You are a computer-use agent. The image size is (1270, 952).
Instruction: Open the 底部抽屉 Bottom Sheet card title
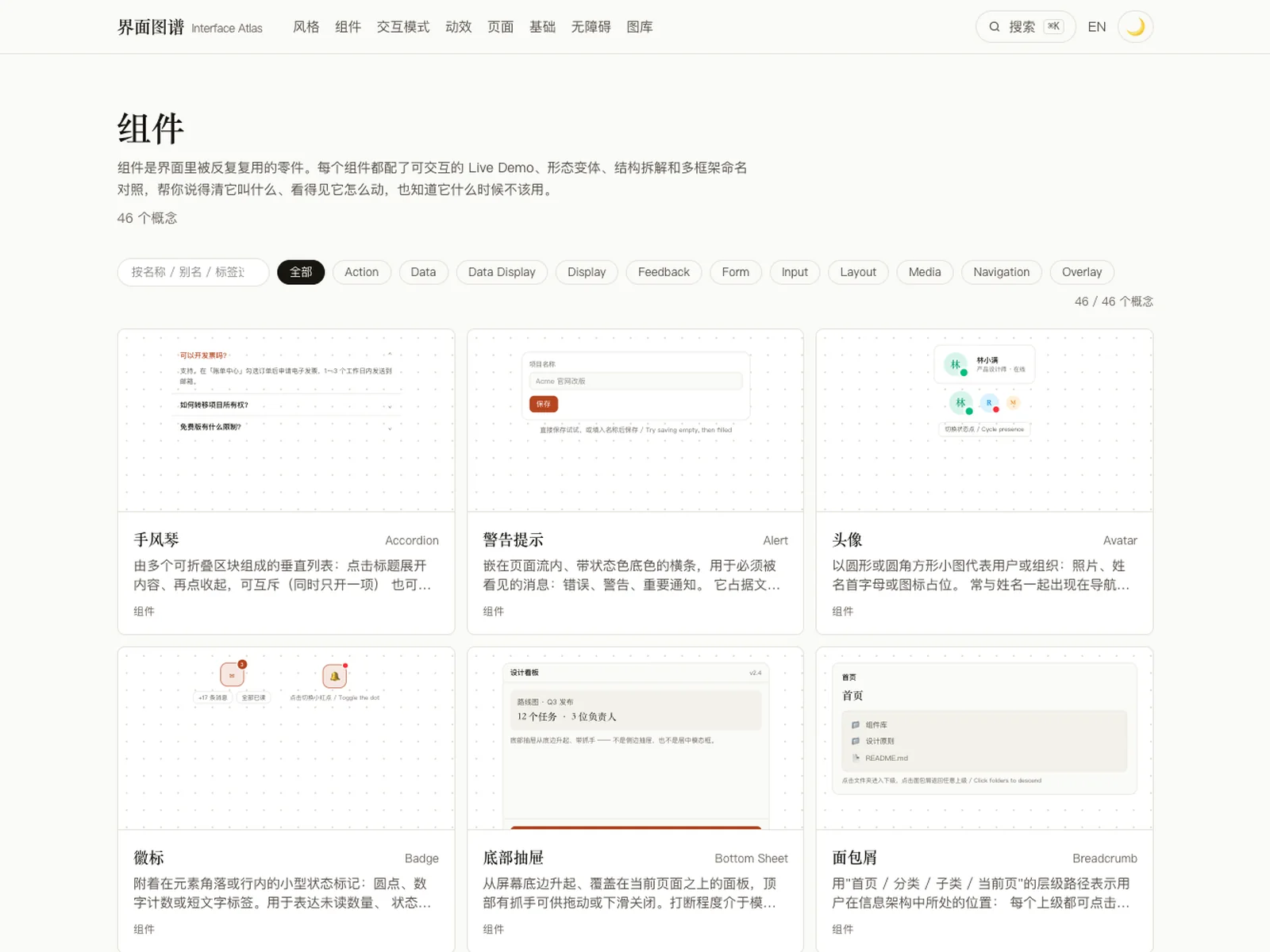(514, 858)
